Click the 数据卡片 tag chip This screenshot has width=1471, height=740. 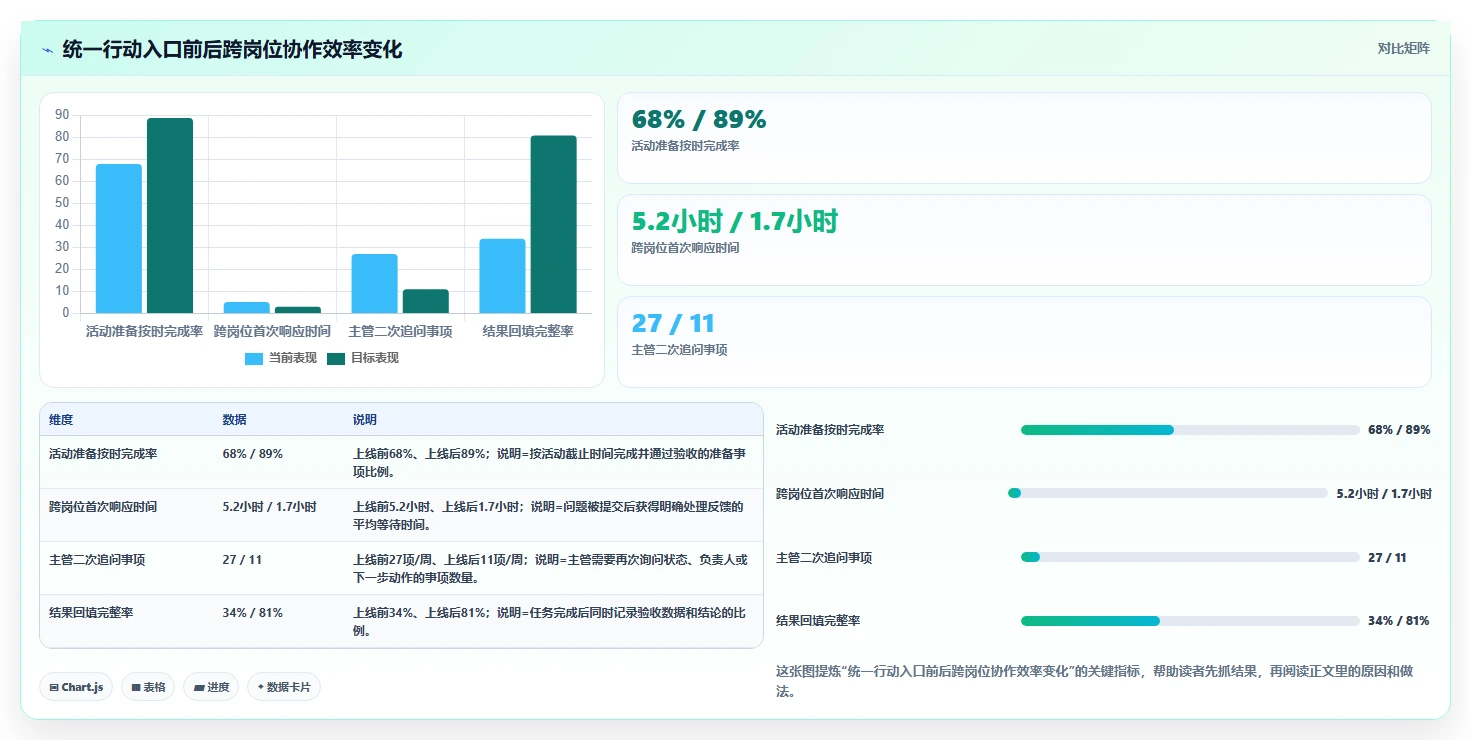pyautogui.click(x=284, y=687)
